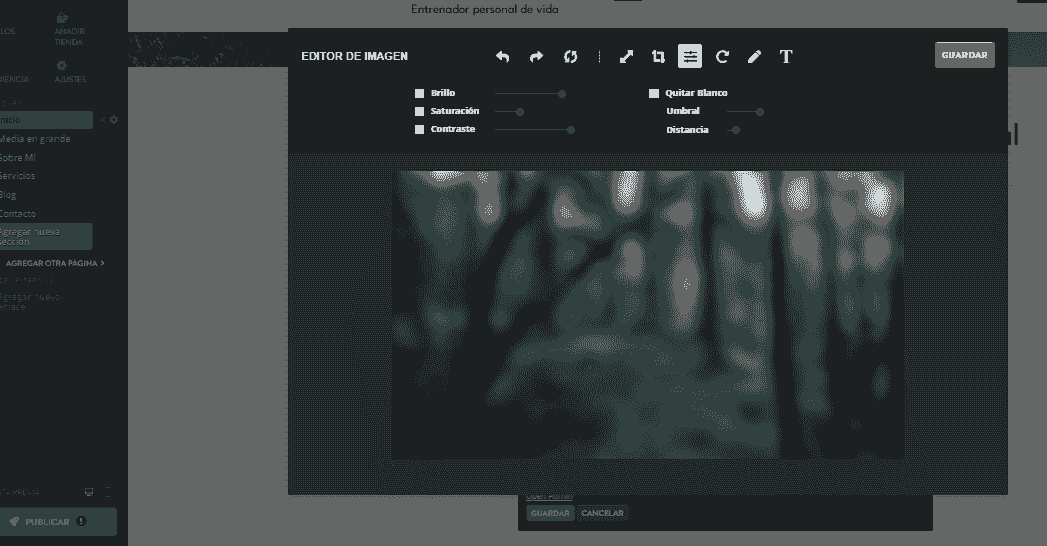This screenshot has height=546, width=1047.
Task: Click the forest image canvas
Action: (x=648, y=315)
